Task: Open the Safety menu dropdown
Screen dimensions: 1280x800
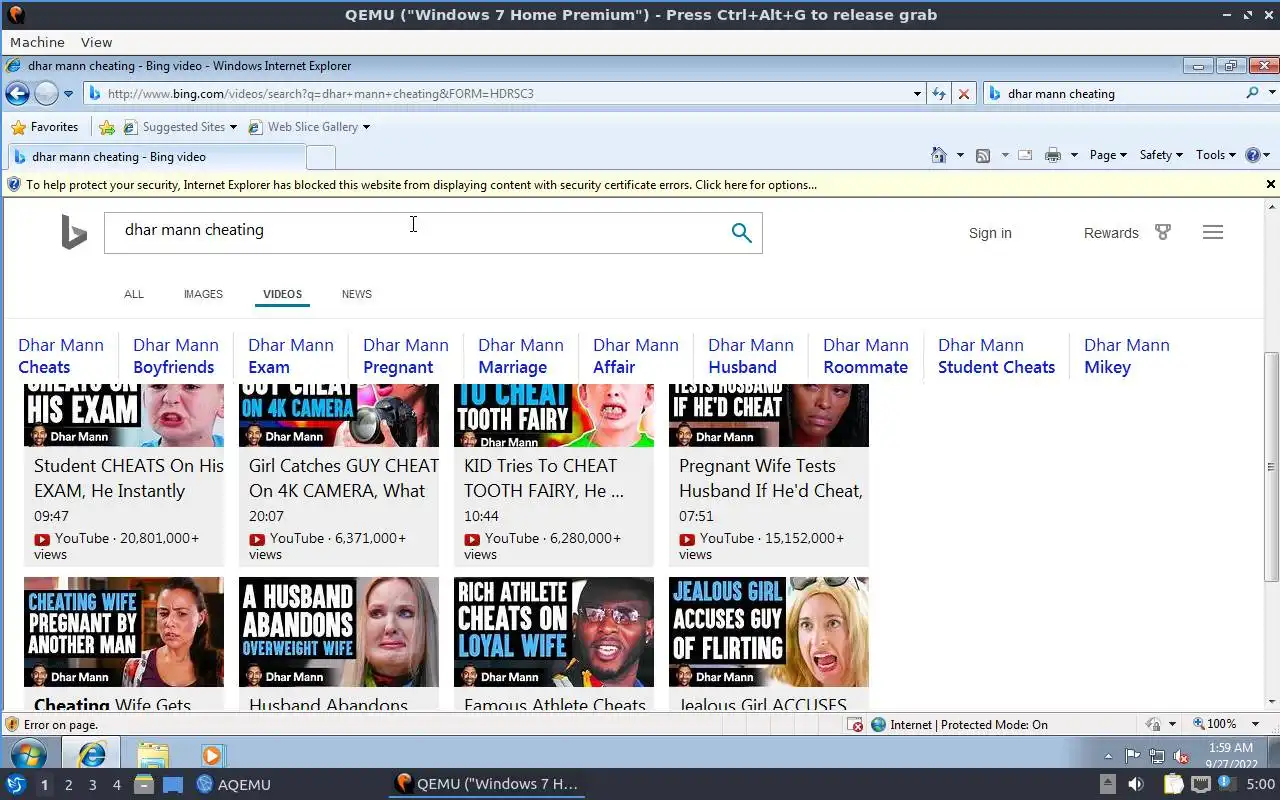Action: 1161,155
